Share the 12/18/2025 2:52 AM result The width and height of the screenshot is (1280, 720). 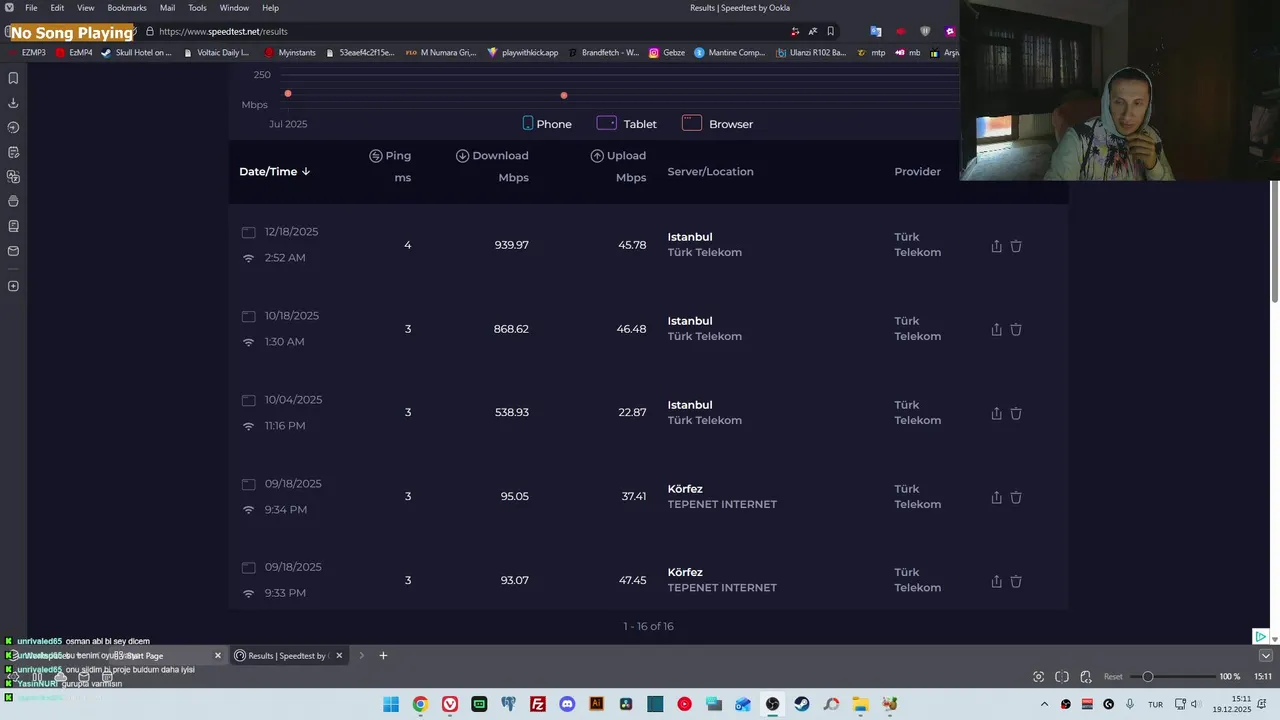pos(996,245)
